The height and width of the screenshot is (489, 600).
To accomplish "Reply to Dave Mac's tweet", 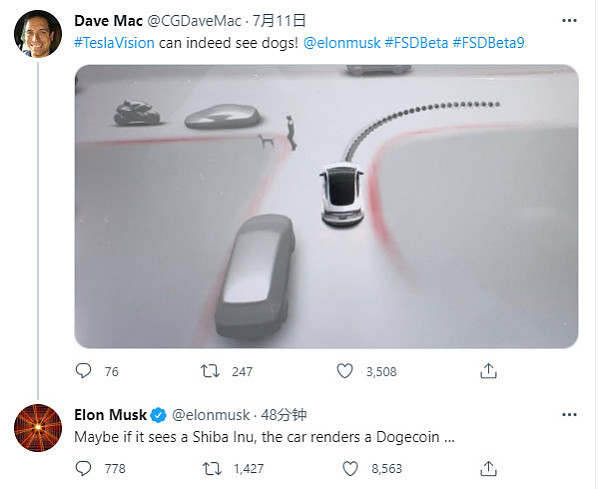I will click(84, 371).
